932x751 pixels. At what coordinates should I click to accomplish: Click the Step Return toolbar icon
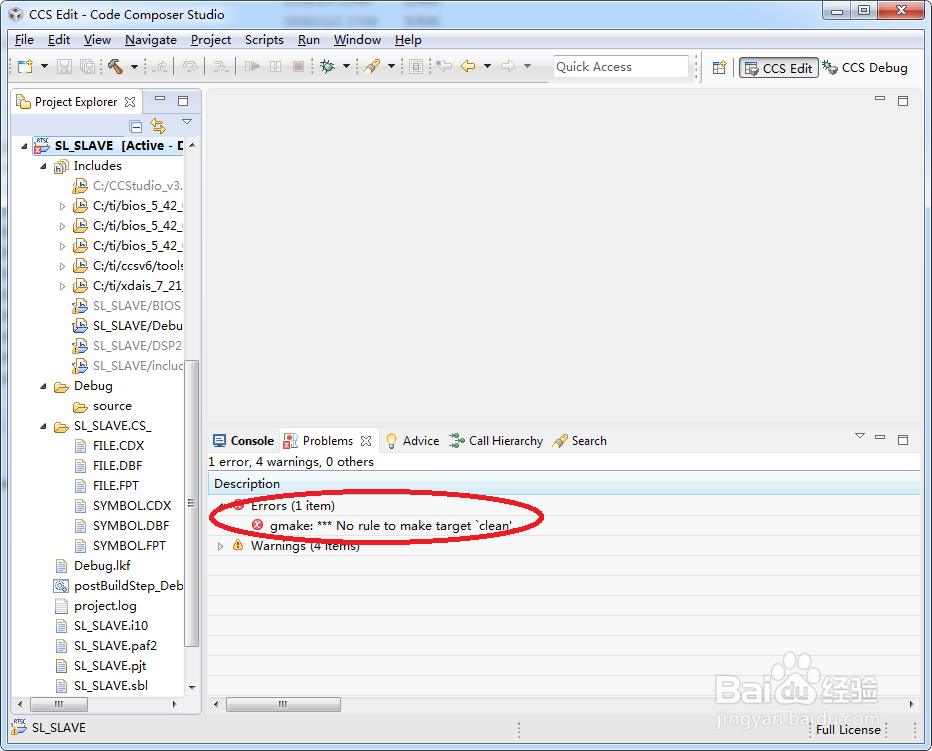[x=221, y=66]
